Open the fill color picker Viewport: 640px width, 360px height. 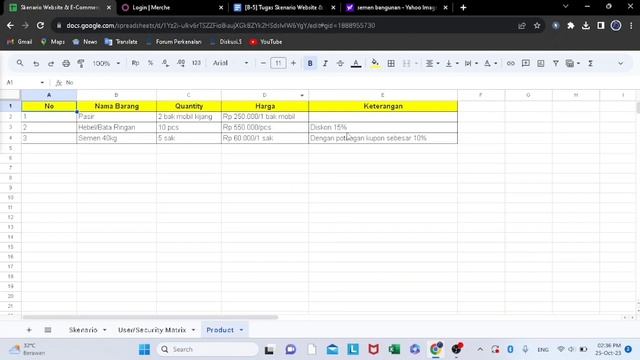click(x=375, y=63)
